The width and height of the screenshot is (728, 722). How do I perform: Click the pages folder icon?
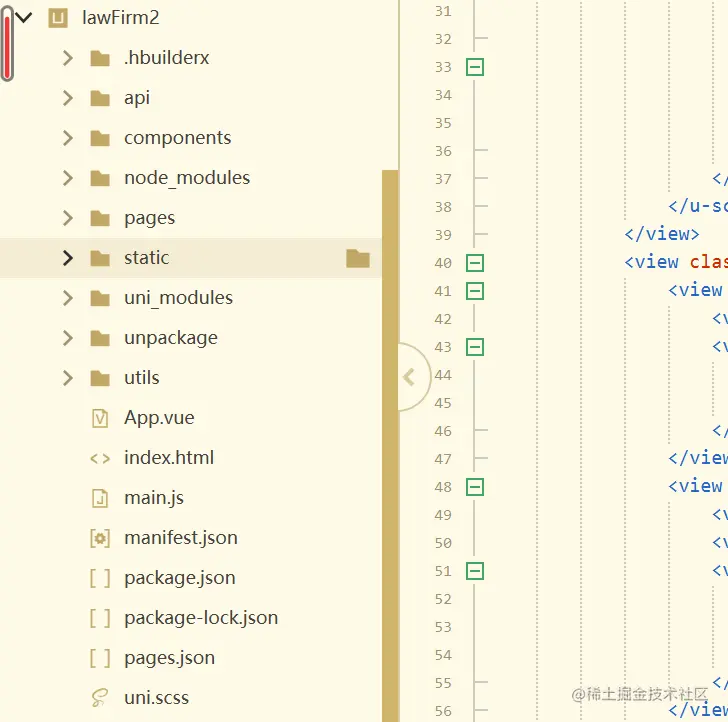[100, 218]
